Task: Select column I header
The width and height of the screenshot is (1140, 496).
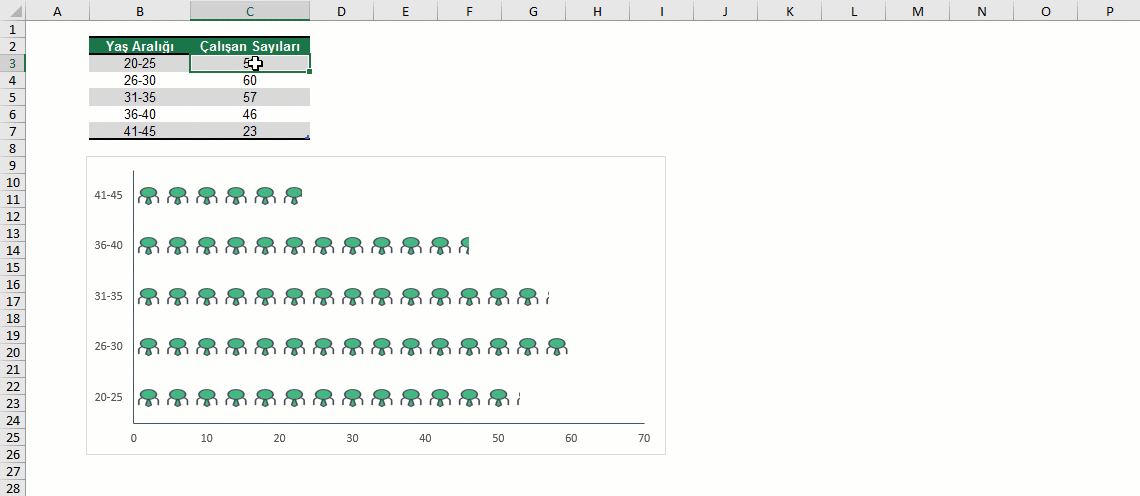Action: (661, 11)
